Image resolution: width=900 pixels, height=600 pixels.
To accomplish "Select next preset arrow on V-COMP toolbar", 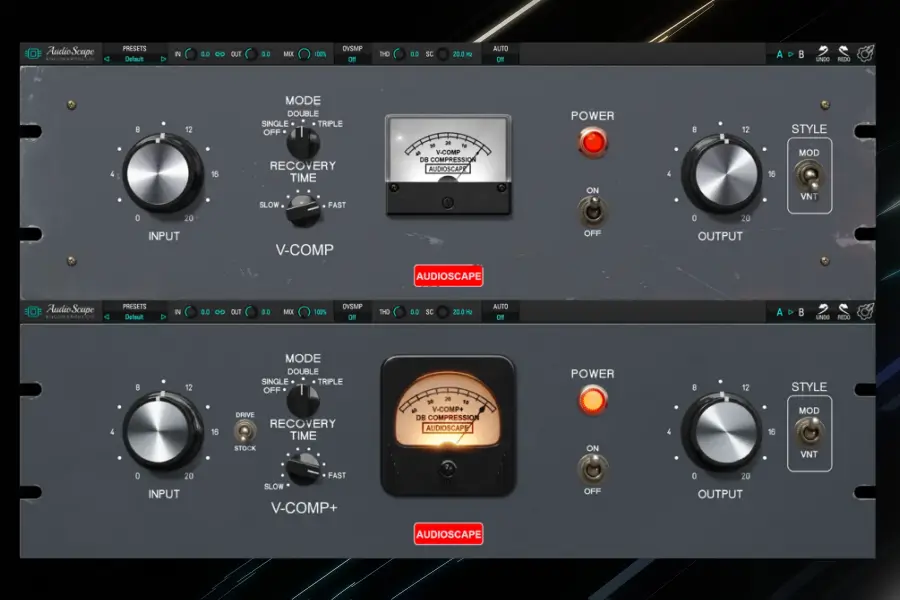I will pyautogui.click(x=163, y=59).
